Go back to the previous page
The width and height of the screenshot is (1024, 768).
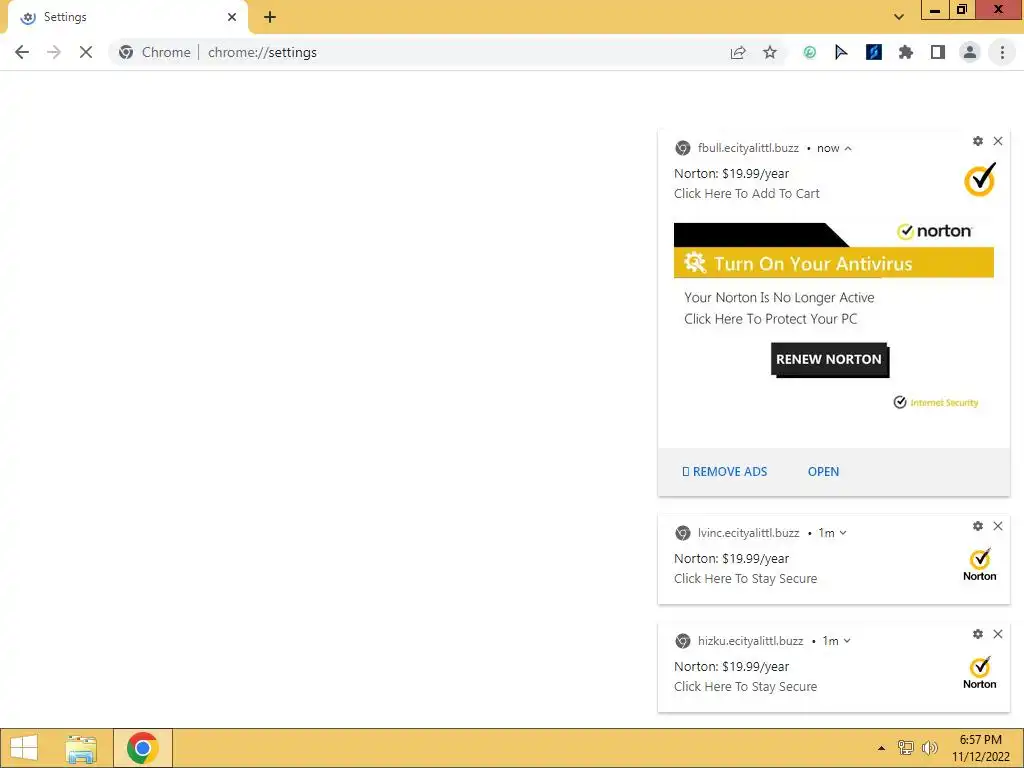(22, 52)
